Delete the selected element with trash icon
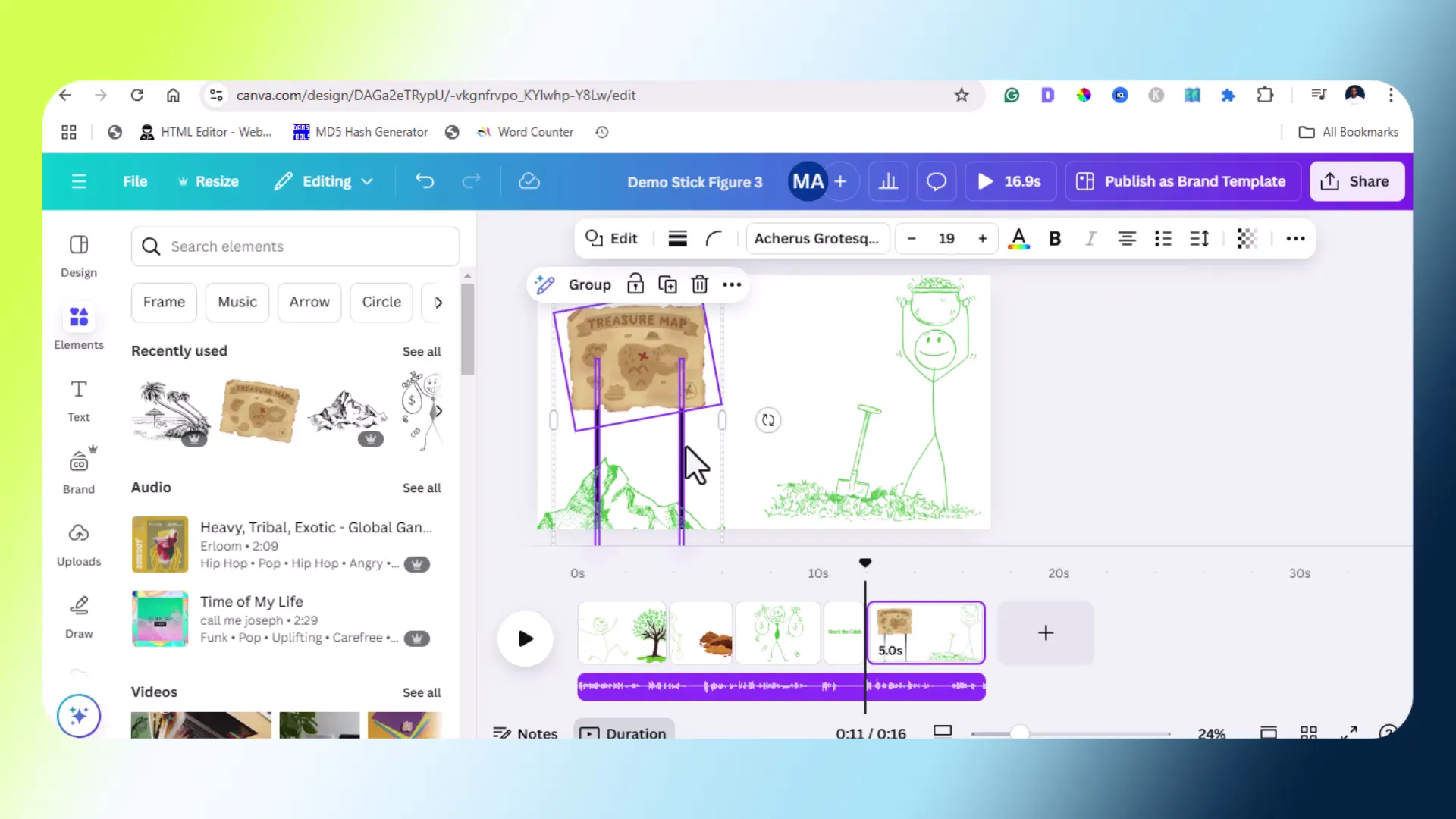This screenshot has height=819, width=1456. click(700, 284)
